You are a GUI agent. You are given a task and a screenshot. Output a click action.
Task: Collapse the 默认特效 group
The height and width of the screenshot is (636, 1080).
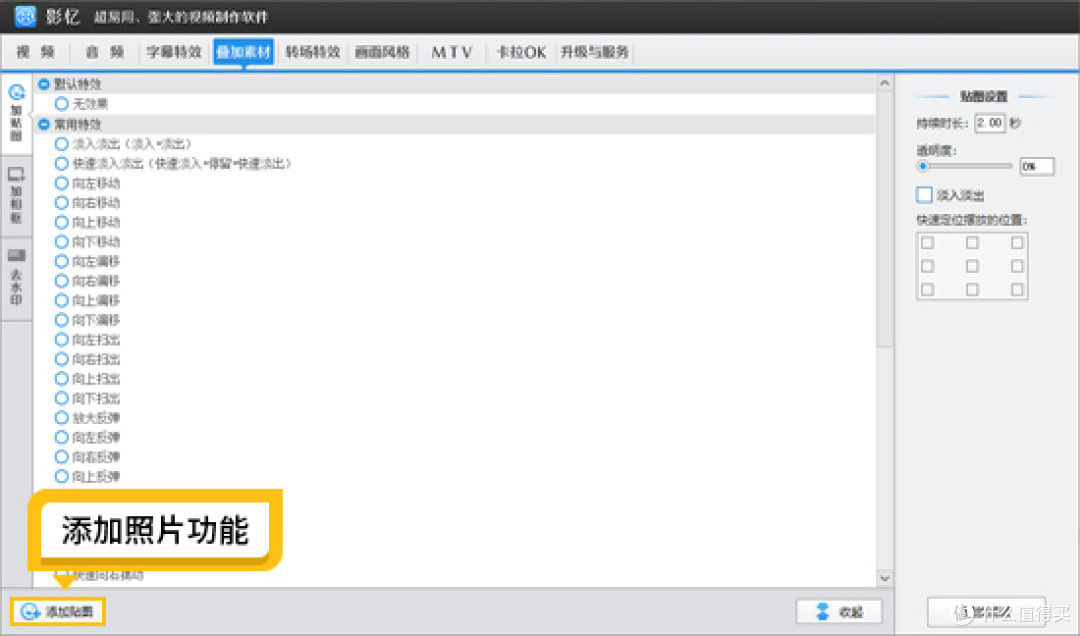44,84
